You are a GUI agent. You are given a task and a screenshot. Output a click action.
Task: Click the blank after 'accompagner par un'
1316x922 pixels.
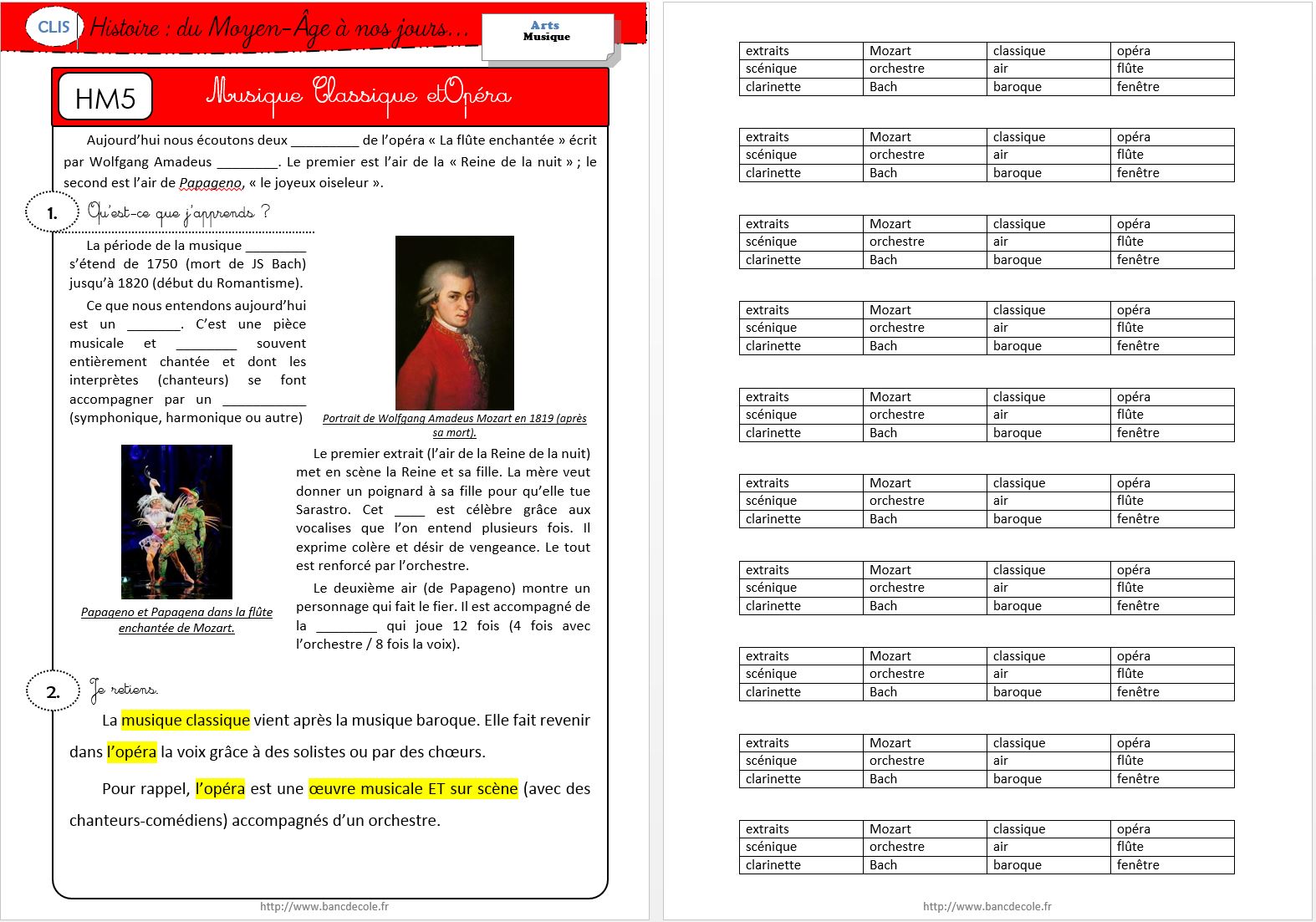click(x=264, y=400)
